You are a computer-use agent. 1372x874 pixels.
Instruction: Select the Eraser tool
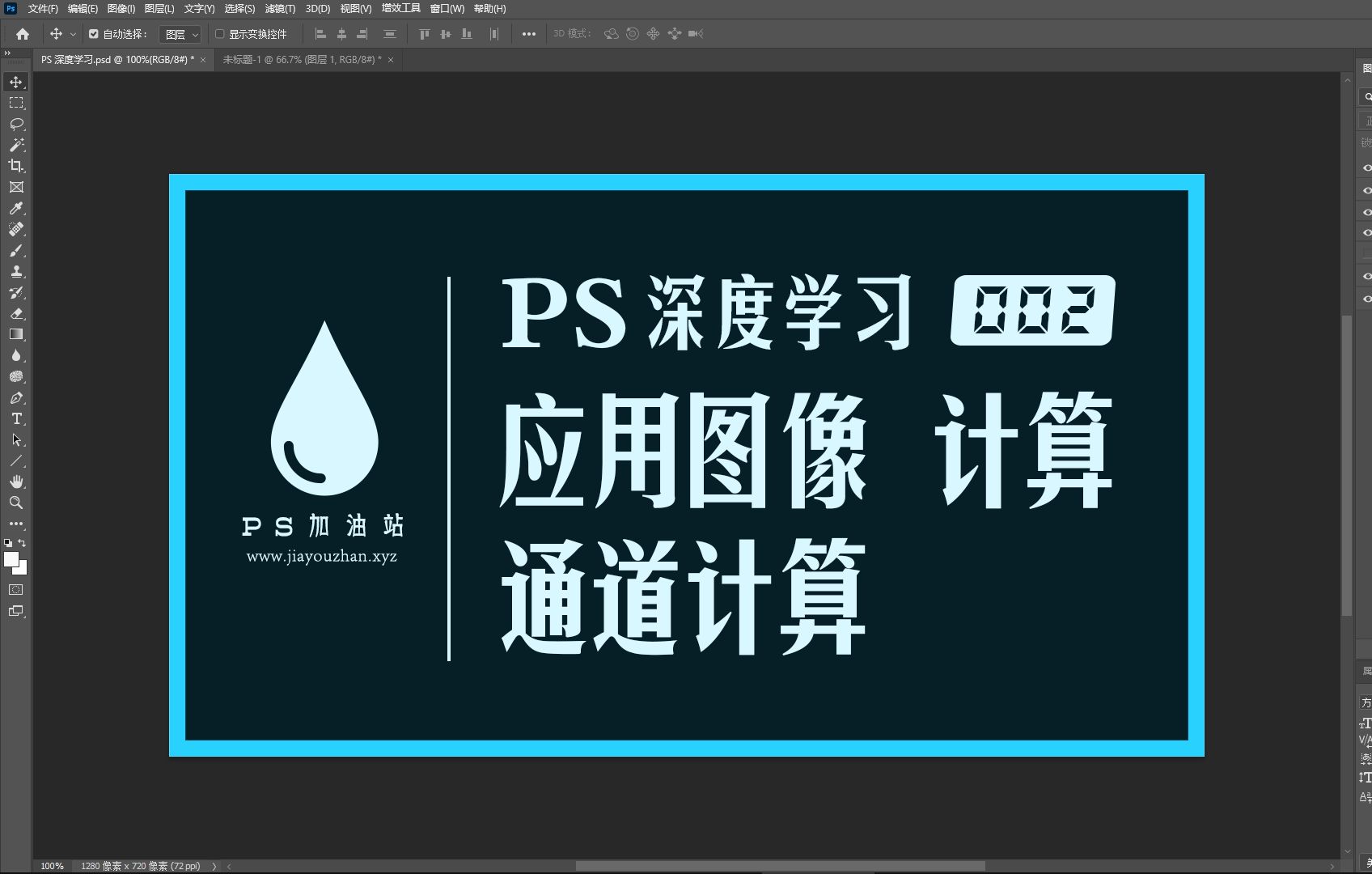pyautogui.click(x=17, y=314)
